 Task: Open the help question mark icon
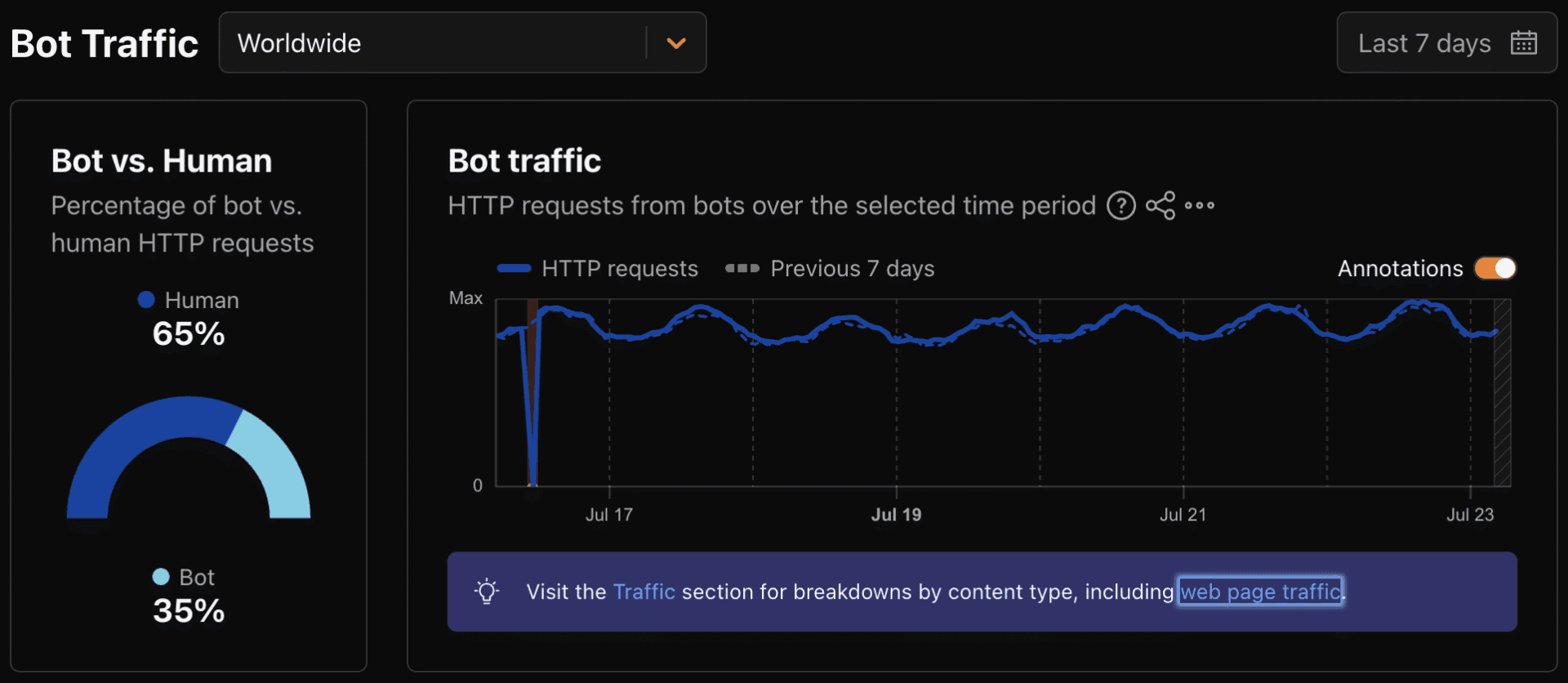(x=1120, y=206)
